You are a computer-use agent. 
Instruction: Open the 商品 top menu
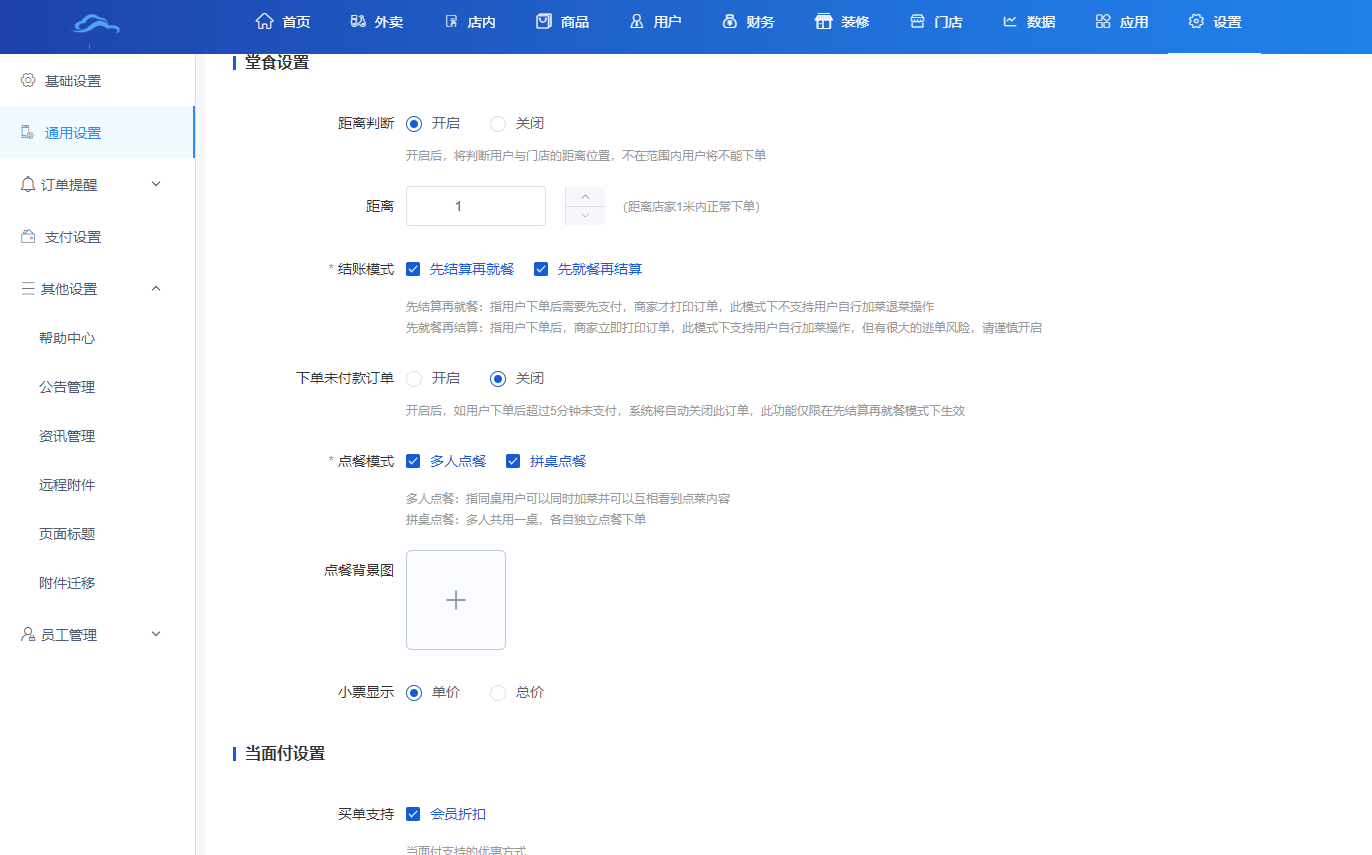tap(562, 22)
